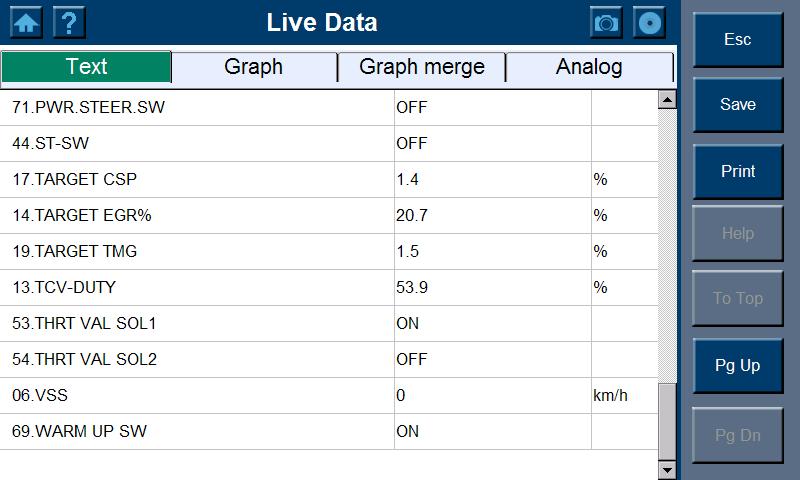Image resolution: width=800 pixels, height=480 pixels.
Task: Select the Graph merge tab
Action: pyautogui.click(x=422, y=67)
